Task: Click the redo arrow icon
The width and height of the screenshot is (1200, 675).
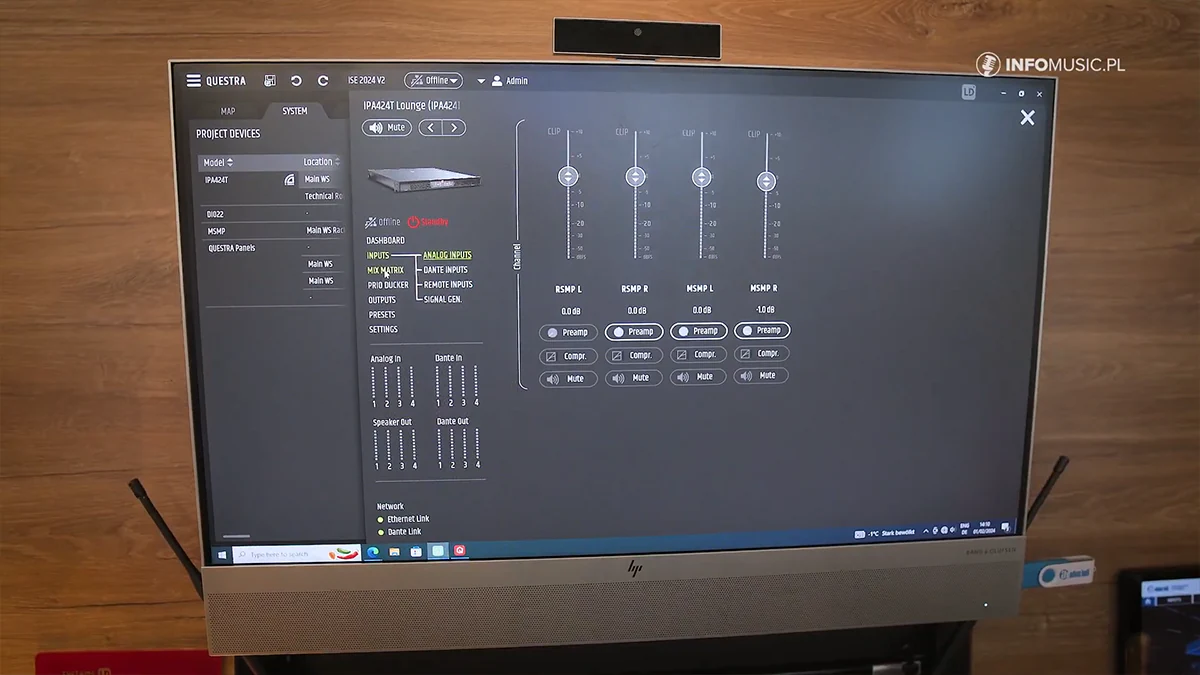Action: tap(323, 81)
